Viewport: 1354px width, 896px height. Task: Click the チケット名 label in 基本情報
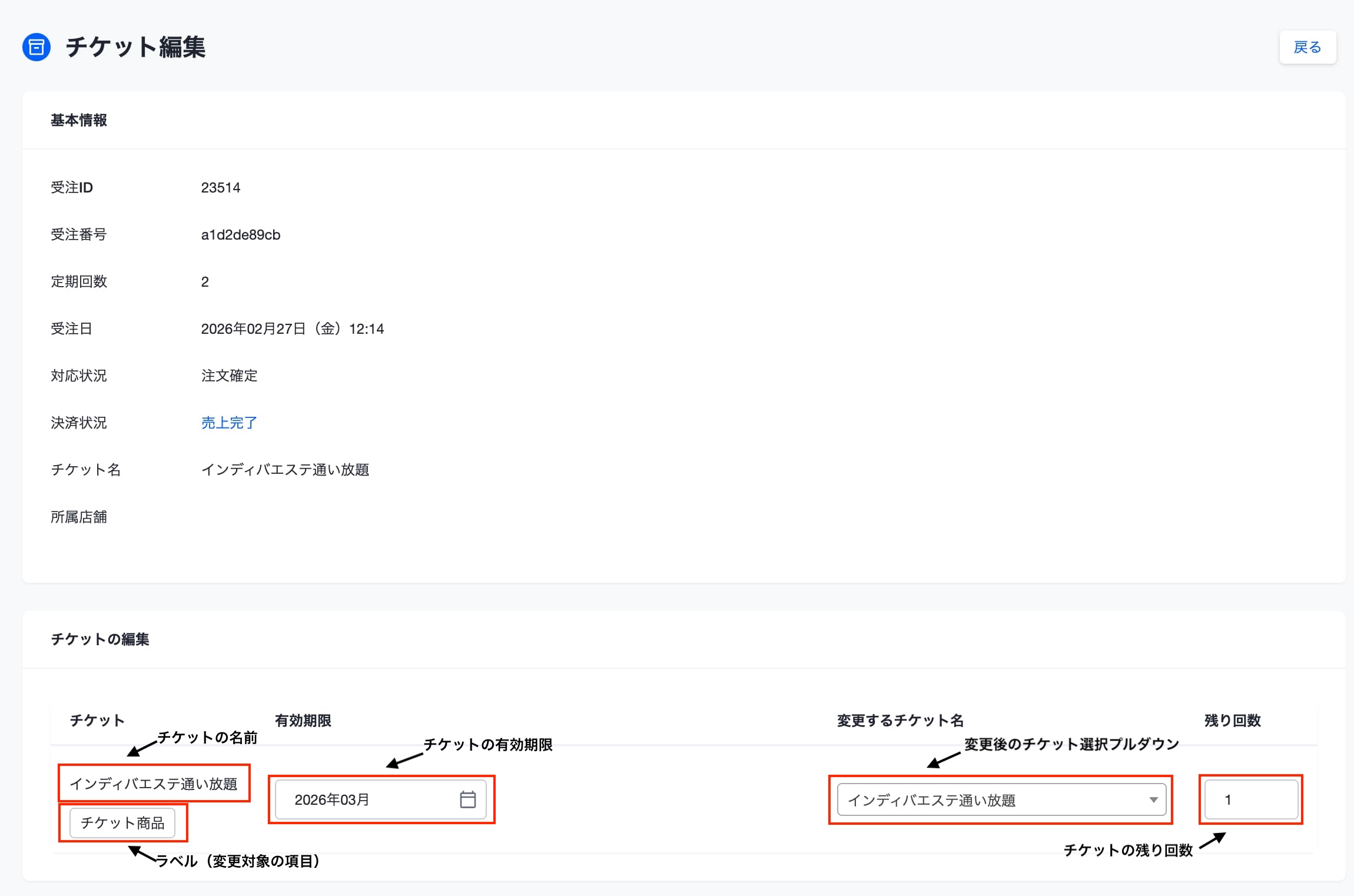[86, 470]
